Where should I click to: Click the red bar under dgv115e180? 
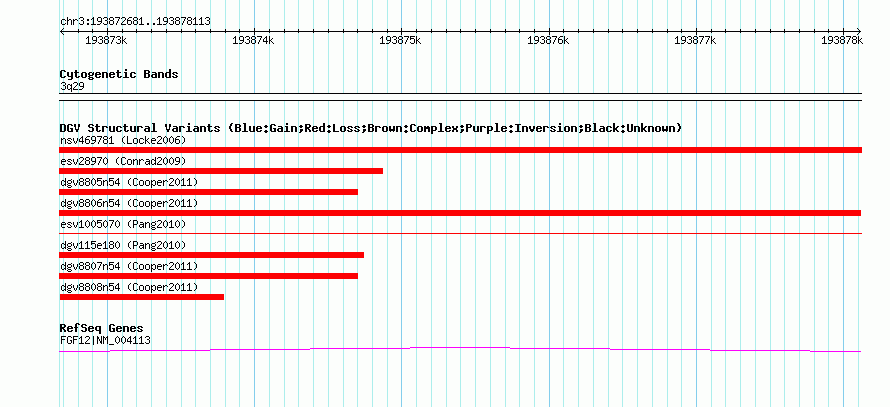click(212, 255)
